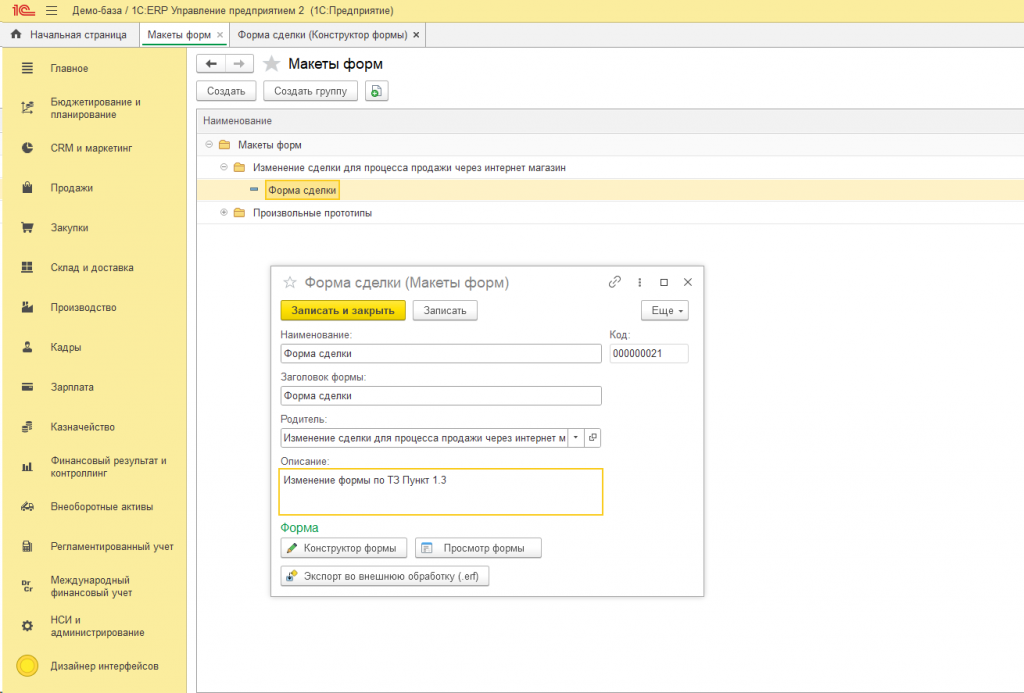This screenshot has height=693, width=1024.
Task: Open the Еще dropdown menu
Action: click(665, 310)
